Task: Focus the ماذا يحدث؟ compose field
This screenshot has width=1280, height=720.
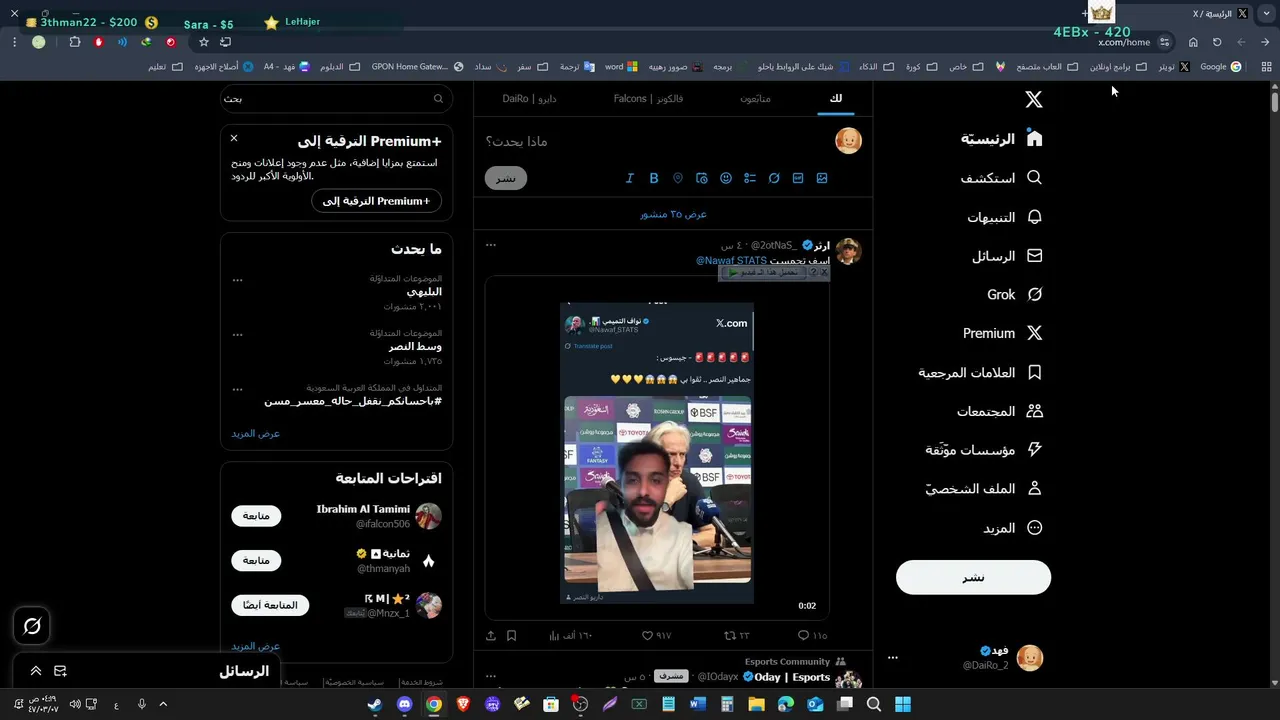Action: click(x=660, y=141)
